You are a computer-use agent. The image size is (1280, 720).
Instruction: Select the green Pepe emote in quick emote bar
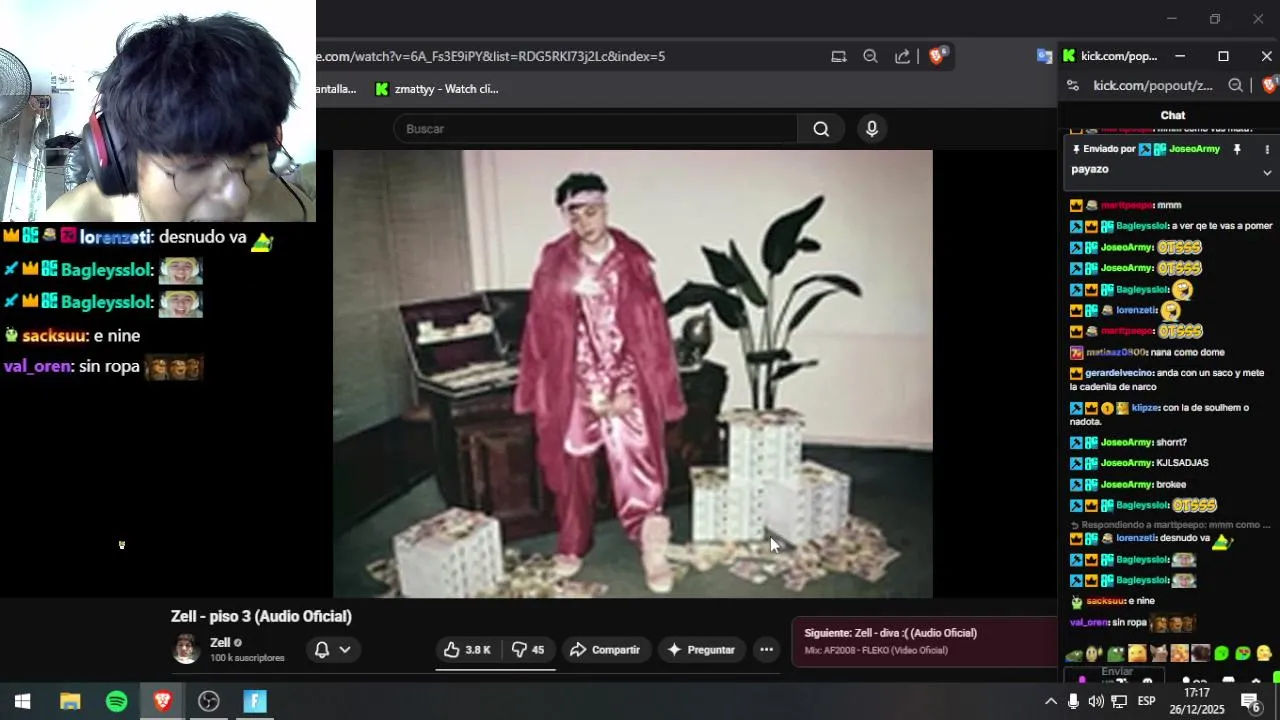tap(1116, 654)
